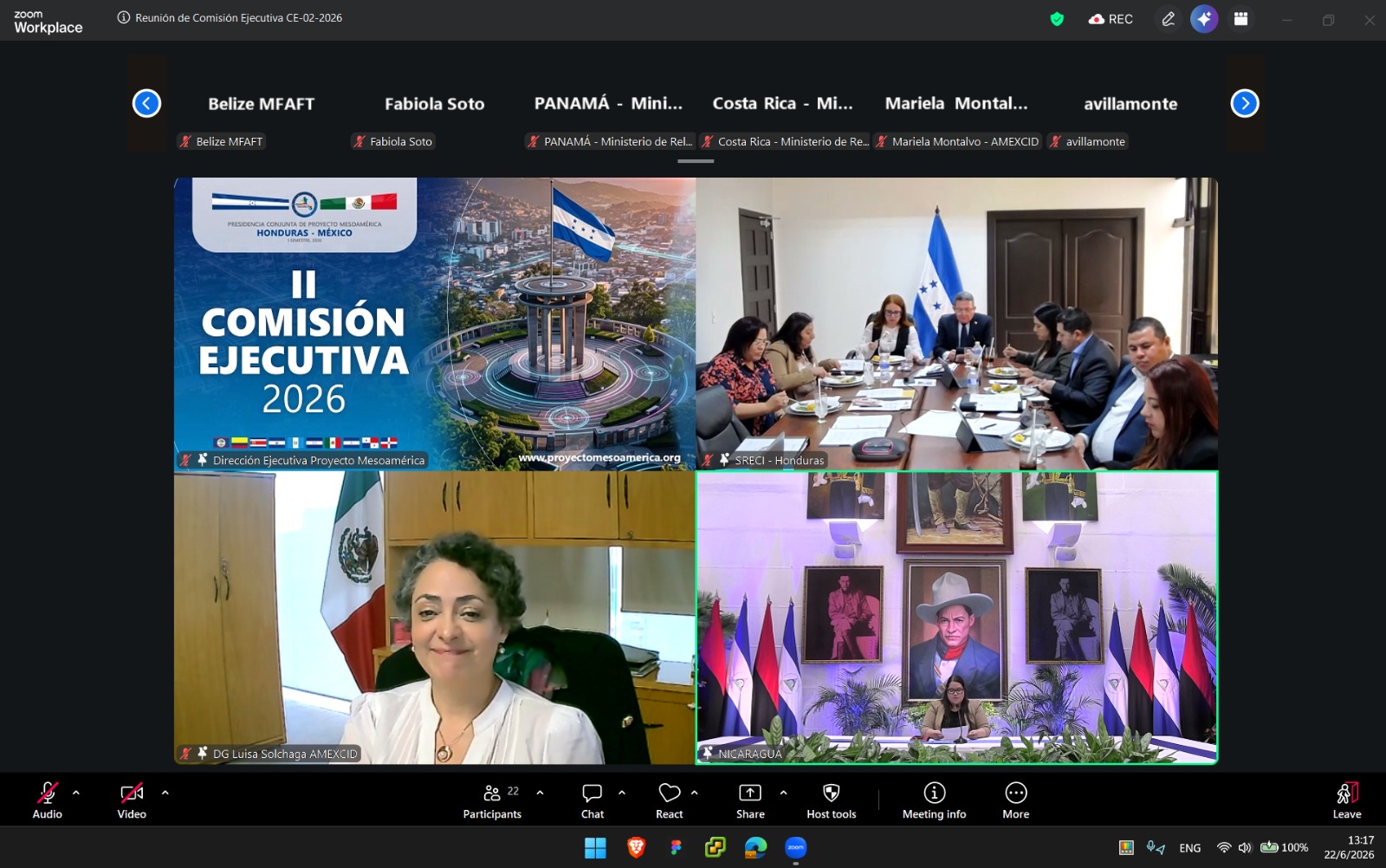This screenshot has height=868, width=1386.
Task: Open Brave browser from taskbar
Action: pos(636,848)
